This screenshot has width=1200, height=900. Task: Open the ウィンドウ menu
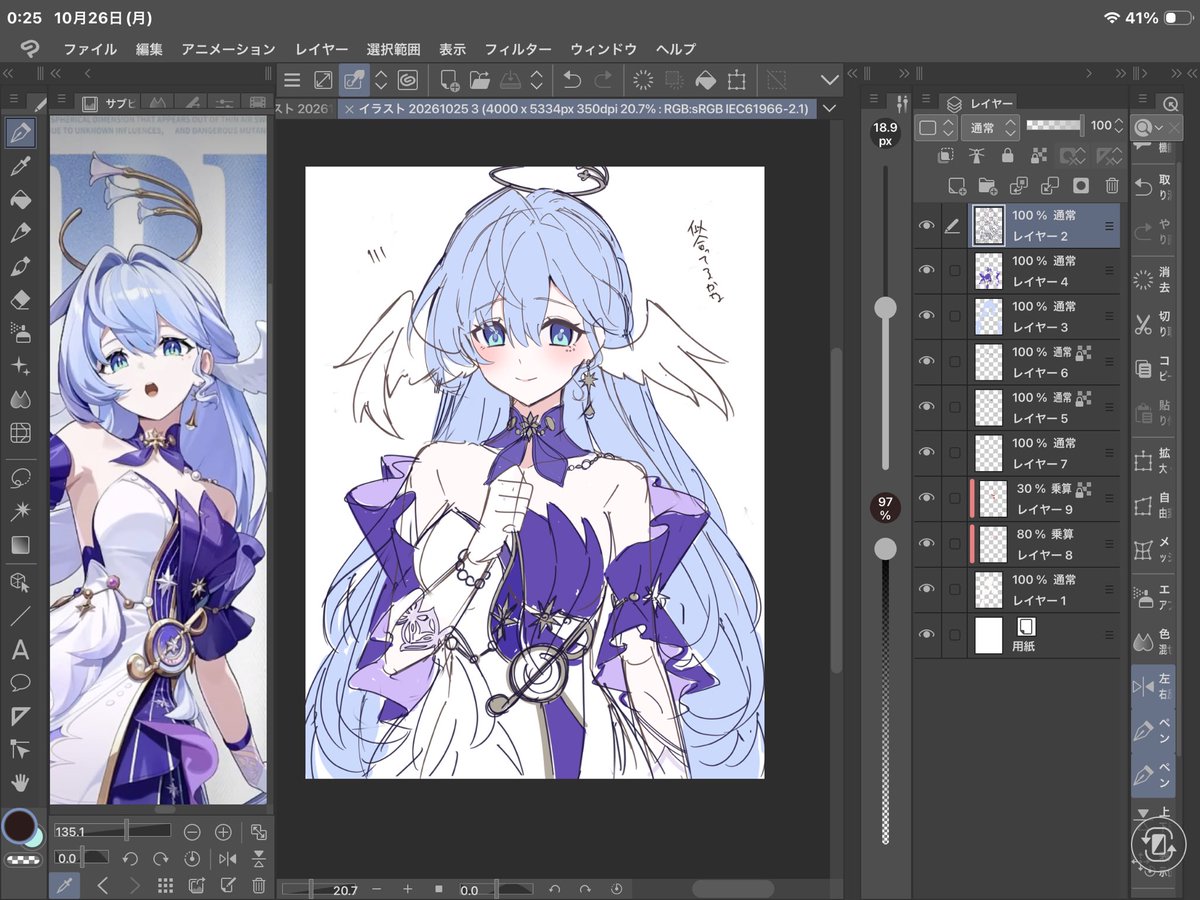(x=603, y=49)
